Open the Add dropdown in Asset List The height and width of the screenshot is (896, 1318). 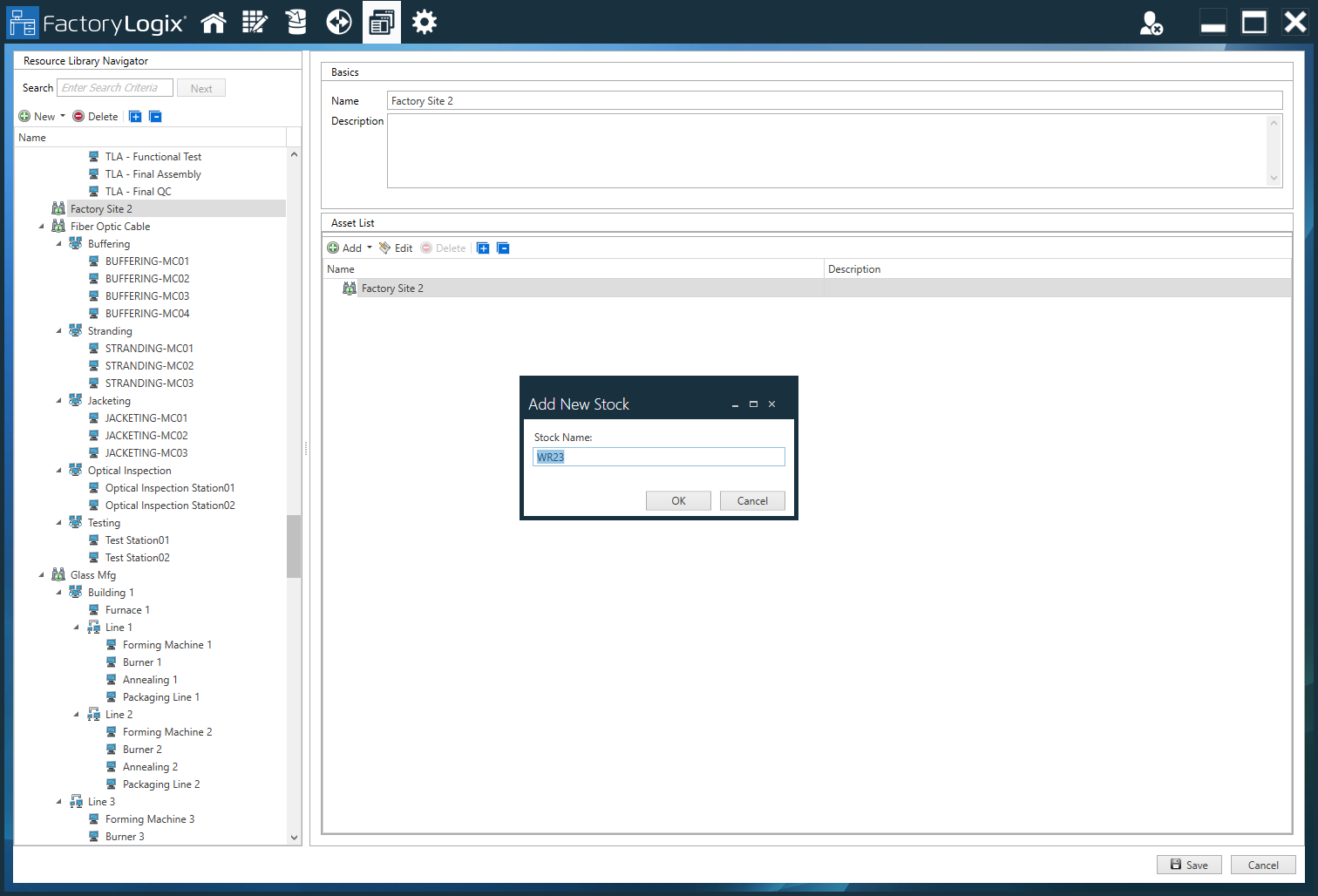(368, 248)
